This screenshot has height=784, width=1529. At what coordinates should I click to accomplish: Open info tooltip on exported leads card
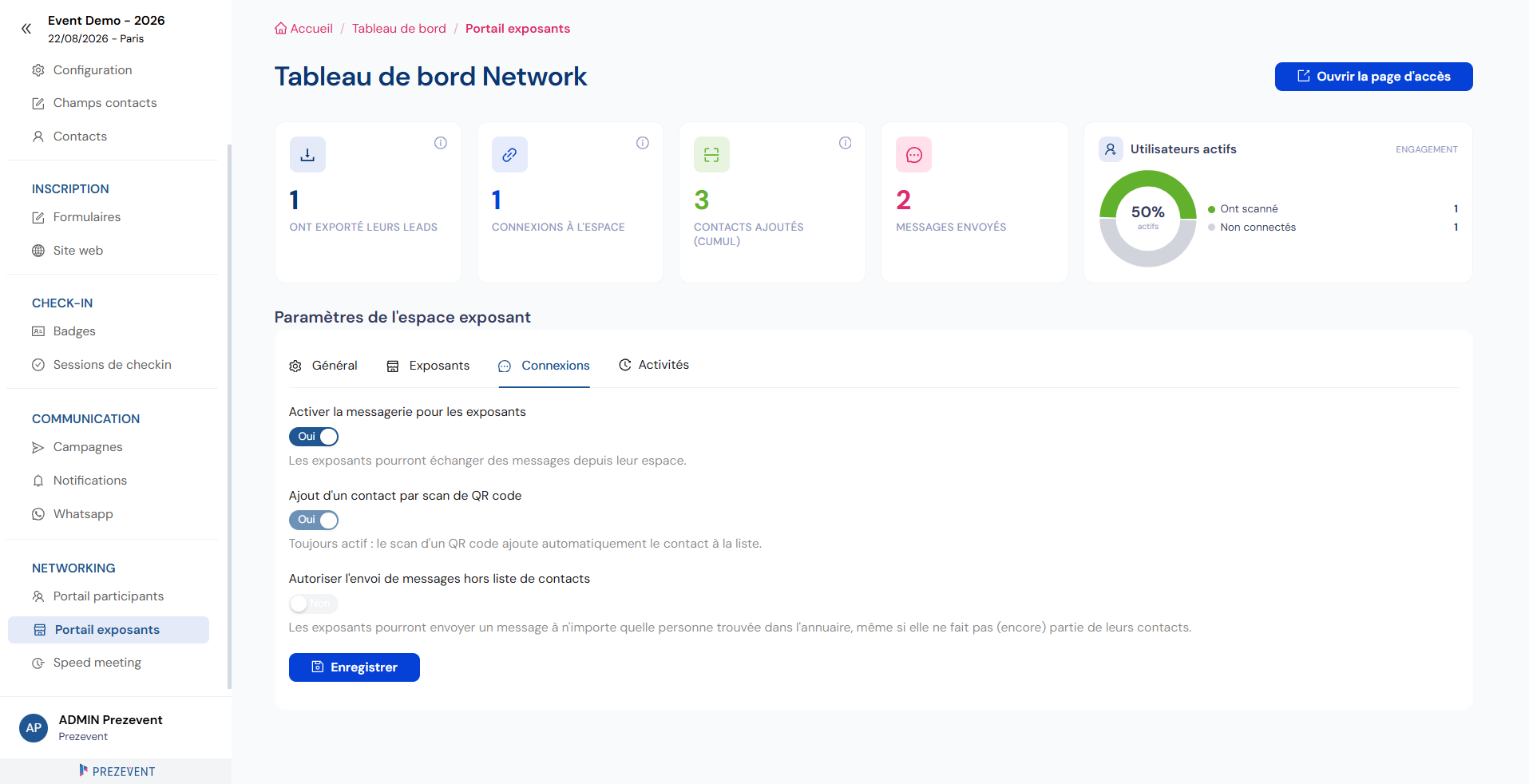pyautogui.click(x=441, y=143)
